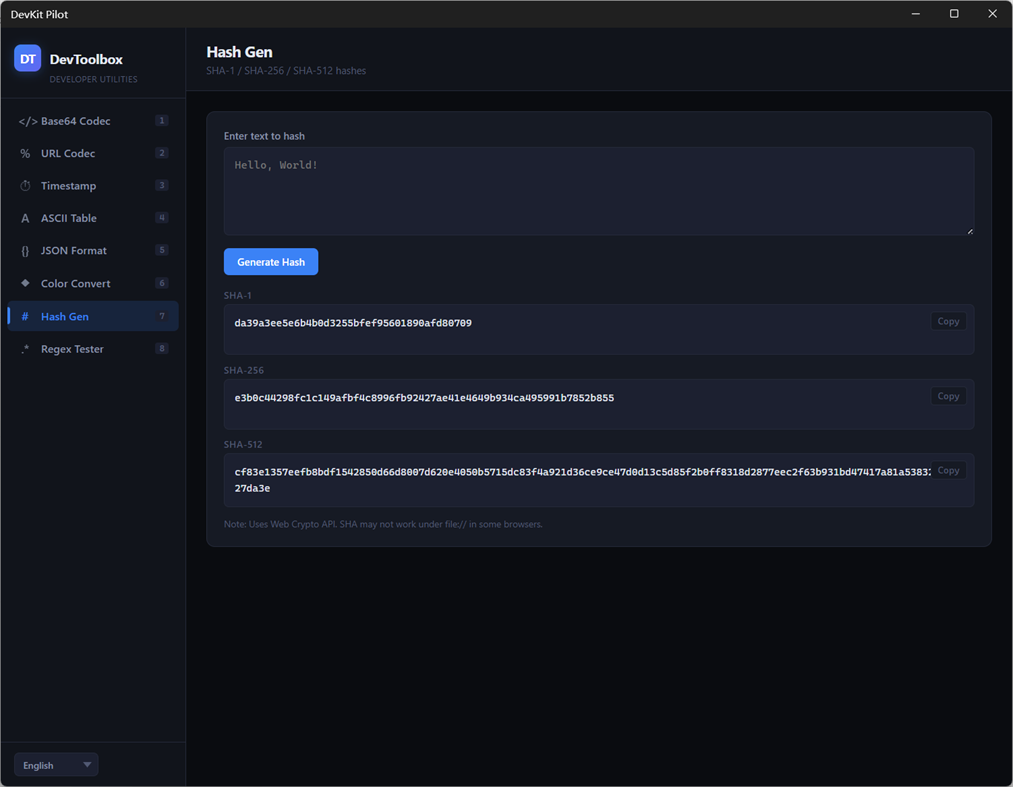This screenshot has width=1013, height=787.
Task: Click the Enter text to hash label
Action: (264, 136)
